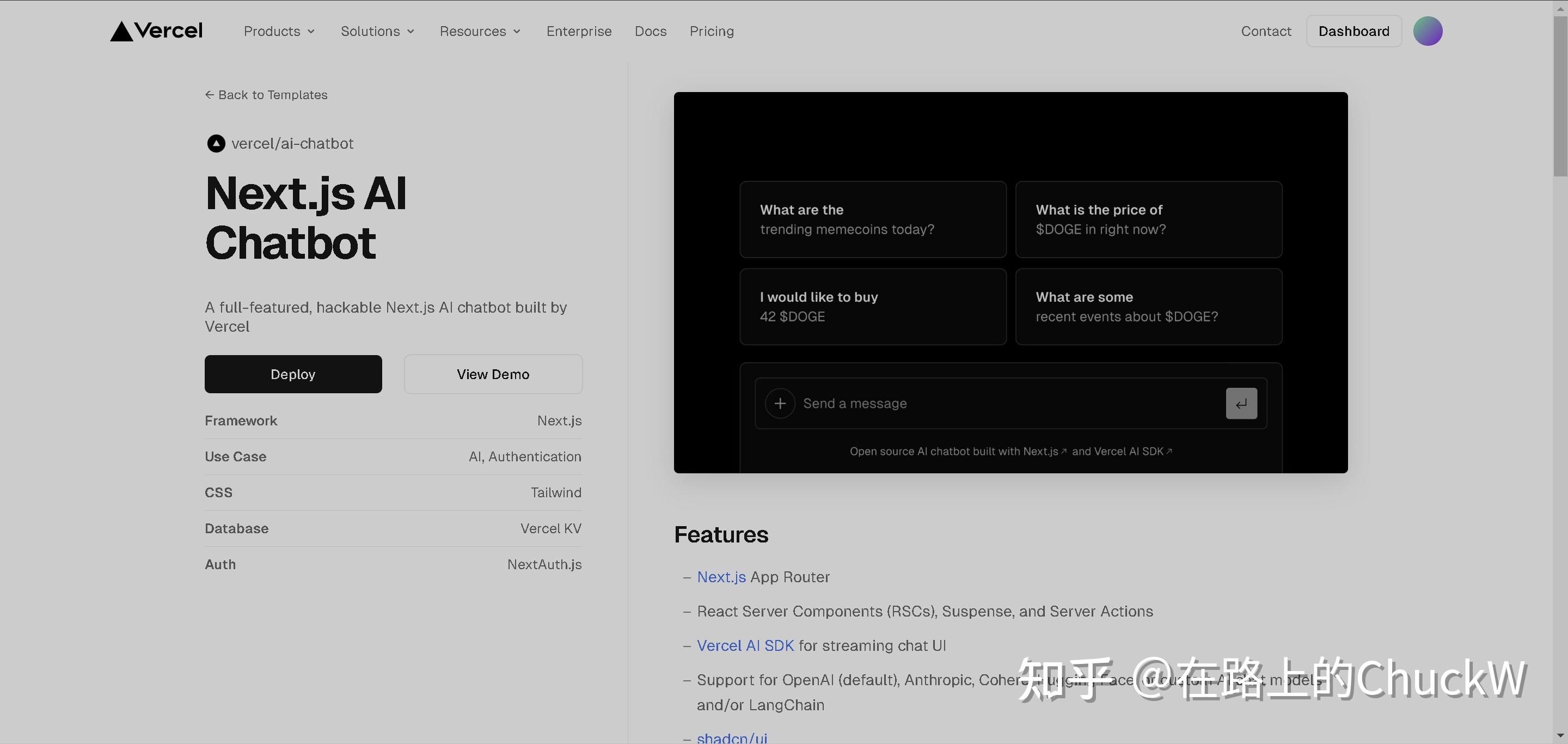Open the Vercel AI SDK link under Features

[x=745, y=645]
